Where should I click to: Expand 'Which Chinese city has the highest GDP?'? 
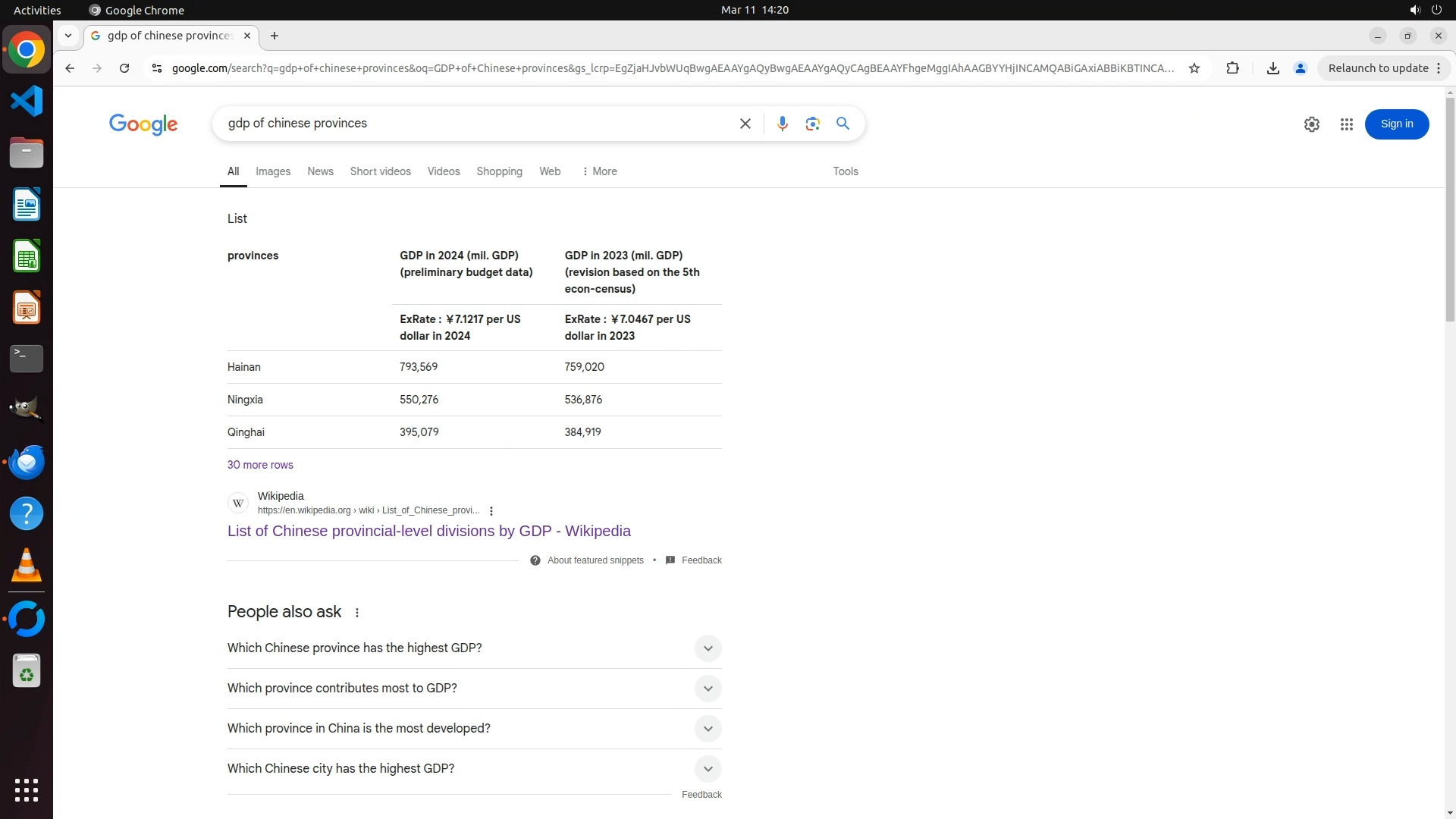pos(707,769)
